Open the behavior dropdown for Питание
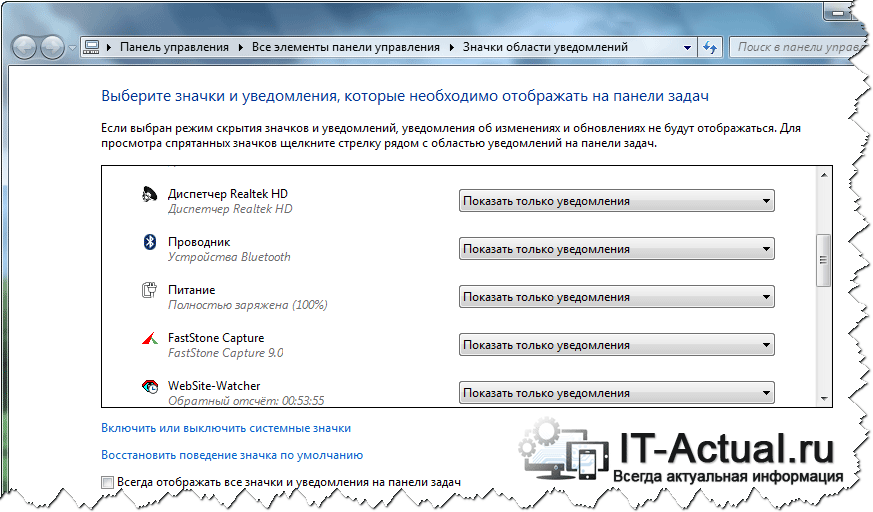873x512 pixels. pos(616,297)
